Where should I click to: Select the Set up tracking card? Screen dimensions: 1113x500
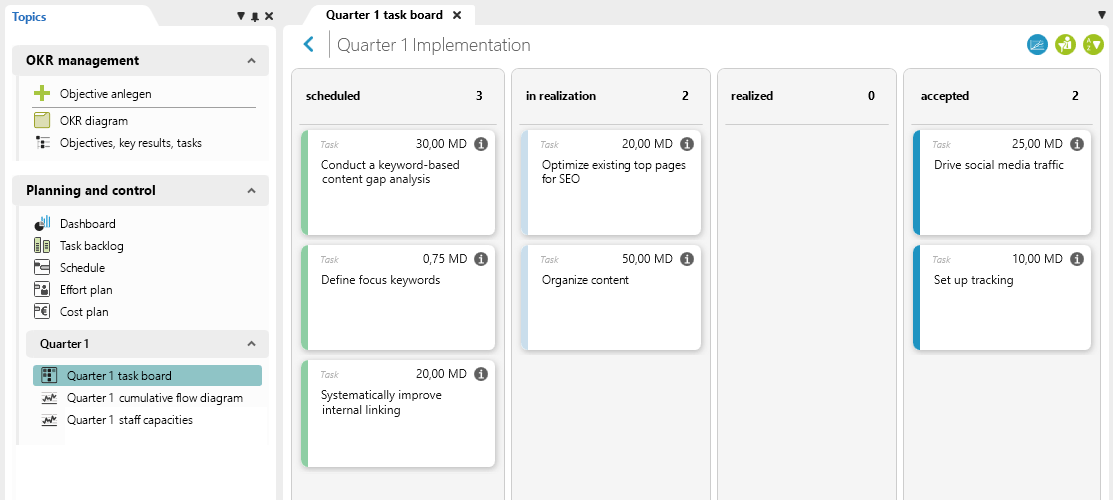pyautogui.click(x=1002, y=298)
